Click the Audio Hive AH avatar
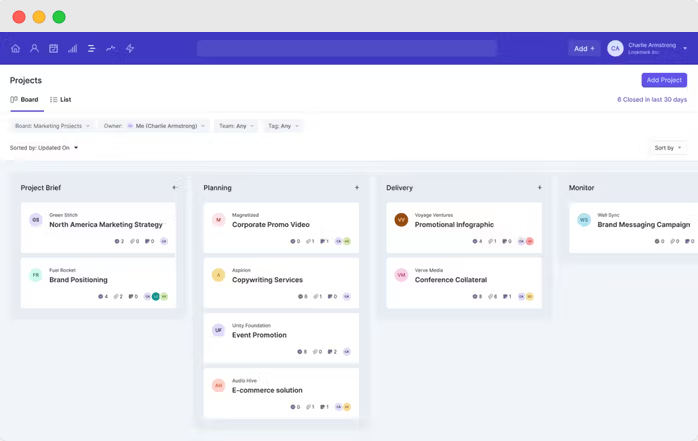 coord(219,385)
